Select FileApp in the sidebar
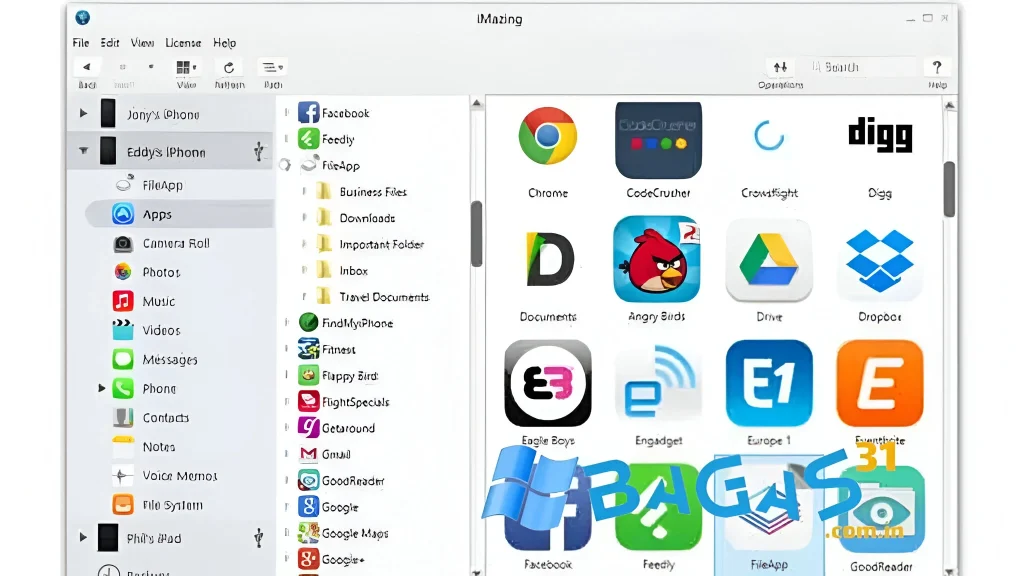The height and width of the screenshot is (576, 1024). tap(163, 185)
